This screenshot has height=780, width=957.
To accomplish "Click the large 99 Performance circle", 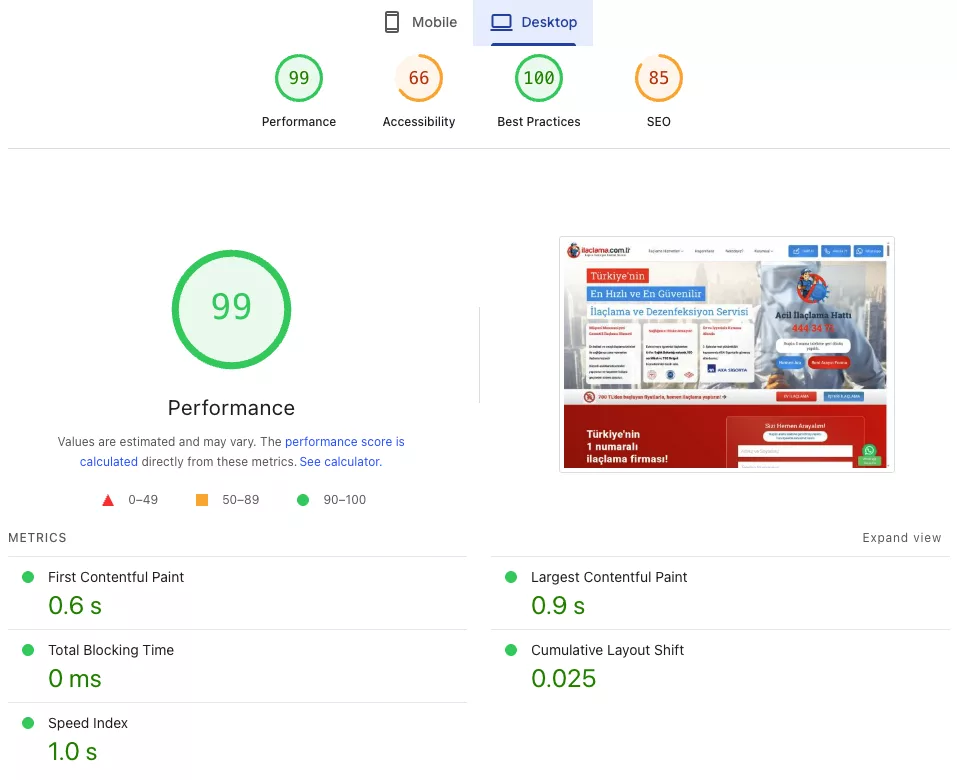I will (x=231, y=307).
